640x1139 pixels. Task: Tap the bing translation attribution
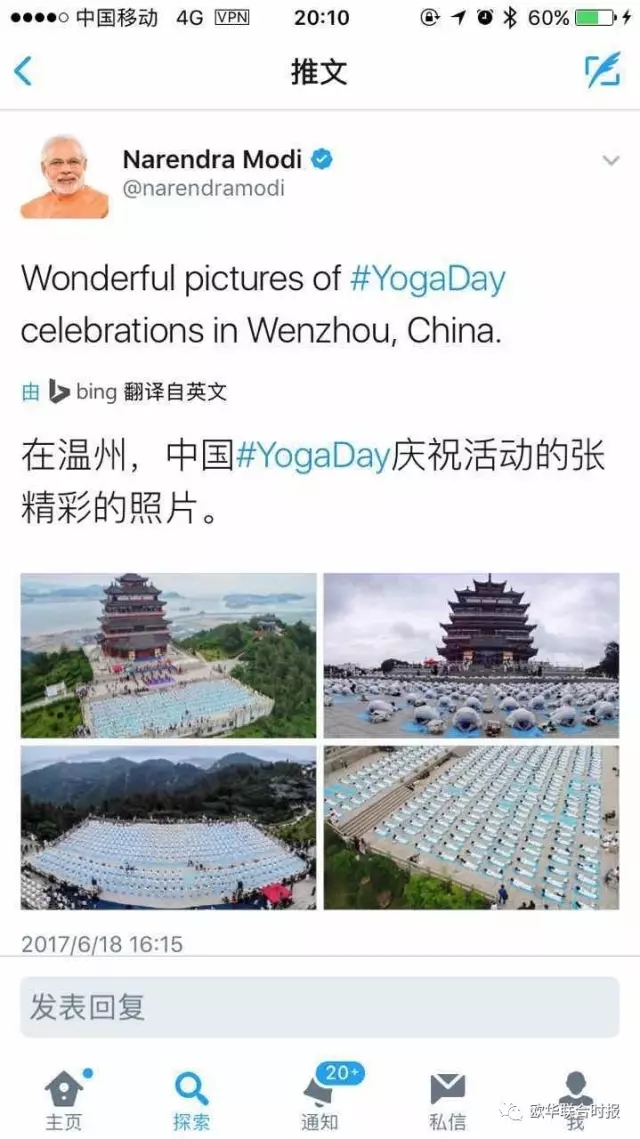tap(123, 392)
